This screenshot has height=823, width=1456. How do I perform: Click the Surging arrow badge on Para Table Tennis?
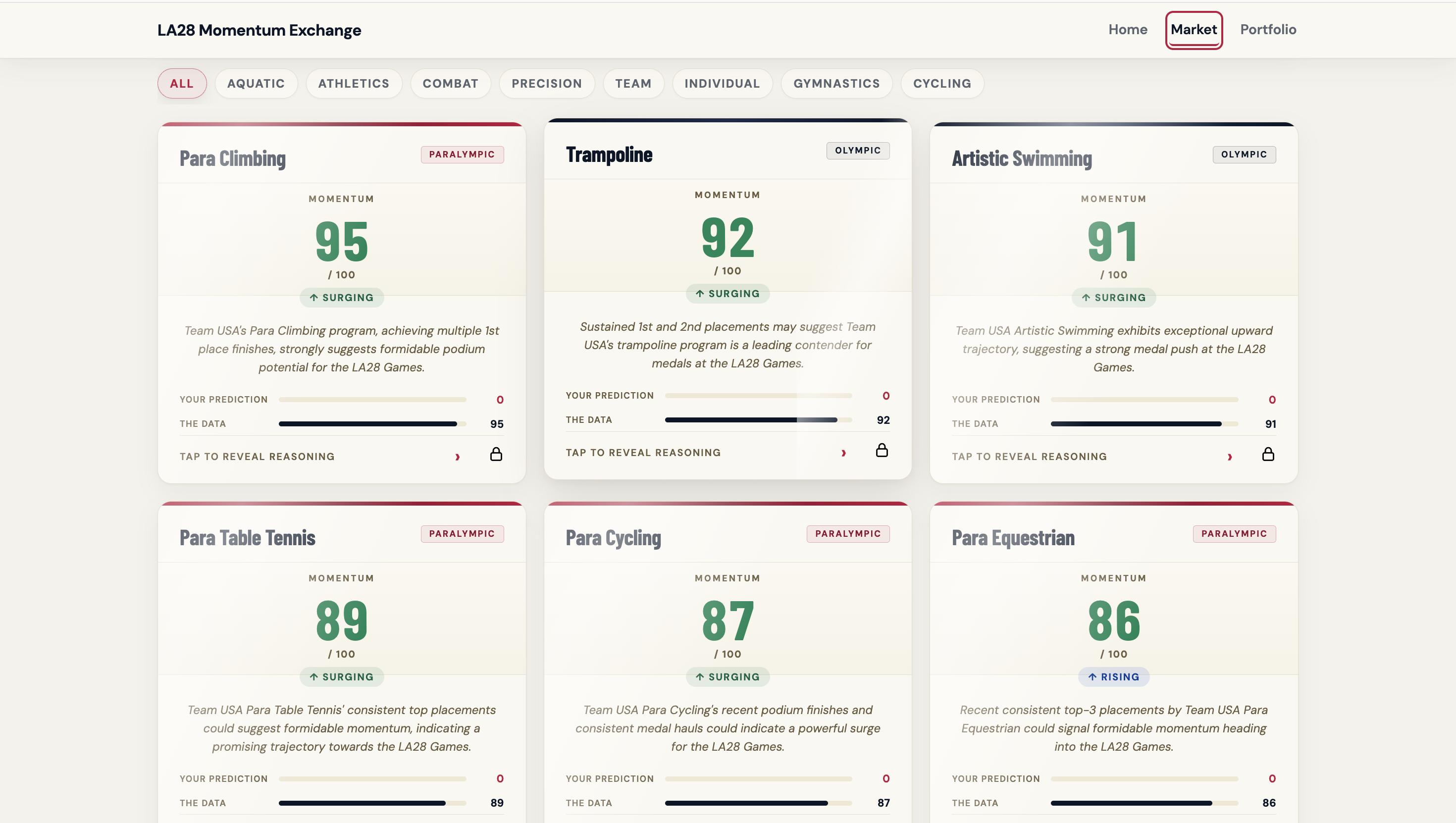341,676
